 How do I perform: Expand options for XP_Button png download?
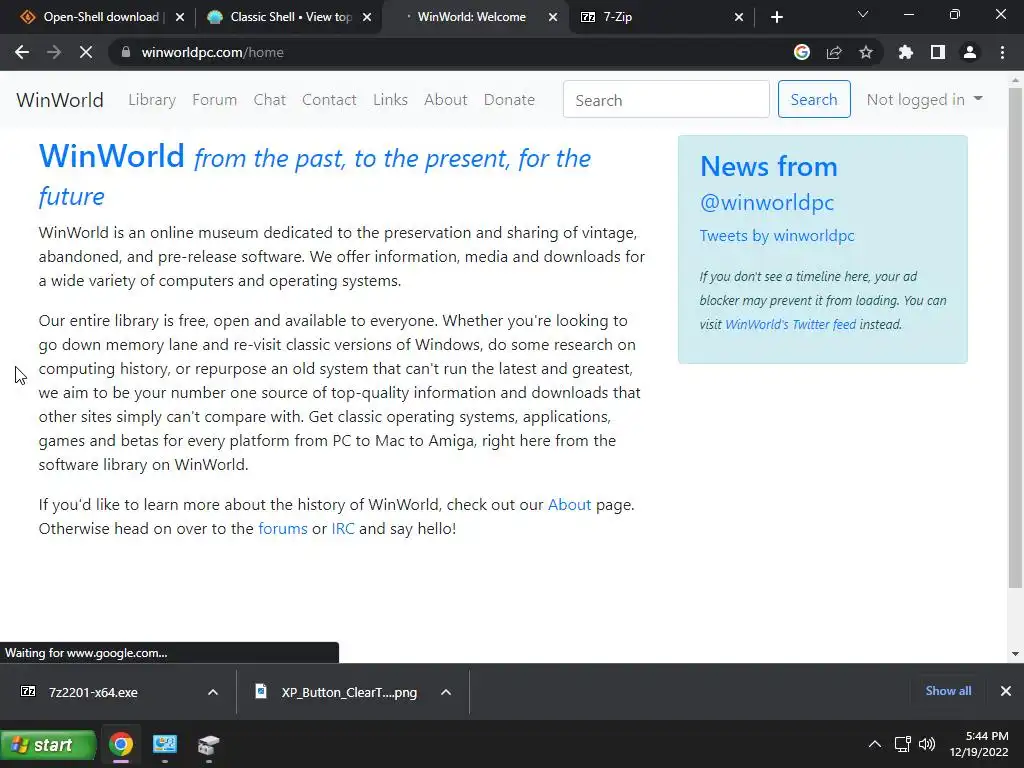[446, 692]
